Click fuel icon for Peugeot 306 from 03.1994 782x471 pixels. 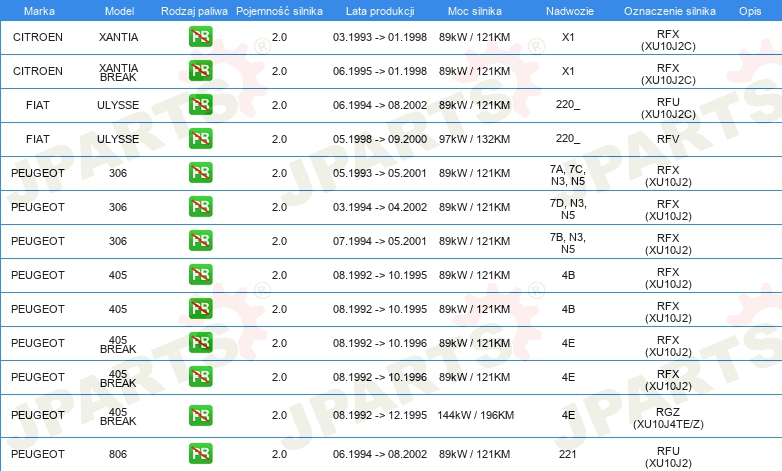click(x=200, y=207)
